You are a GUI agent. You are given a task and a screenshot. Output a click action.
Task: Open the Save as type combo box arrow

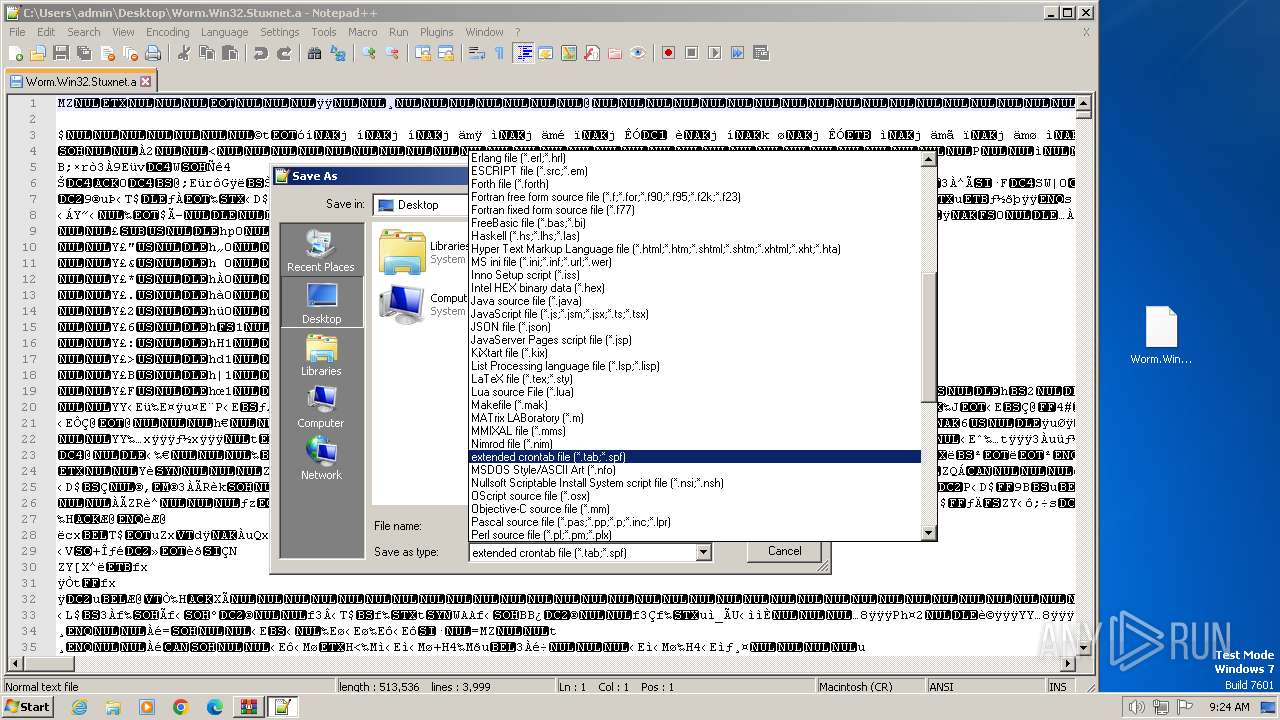click(703, 552)
